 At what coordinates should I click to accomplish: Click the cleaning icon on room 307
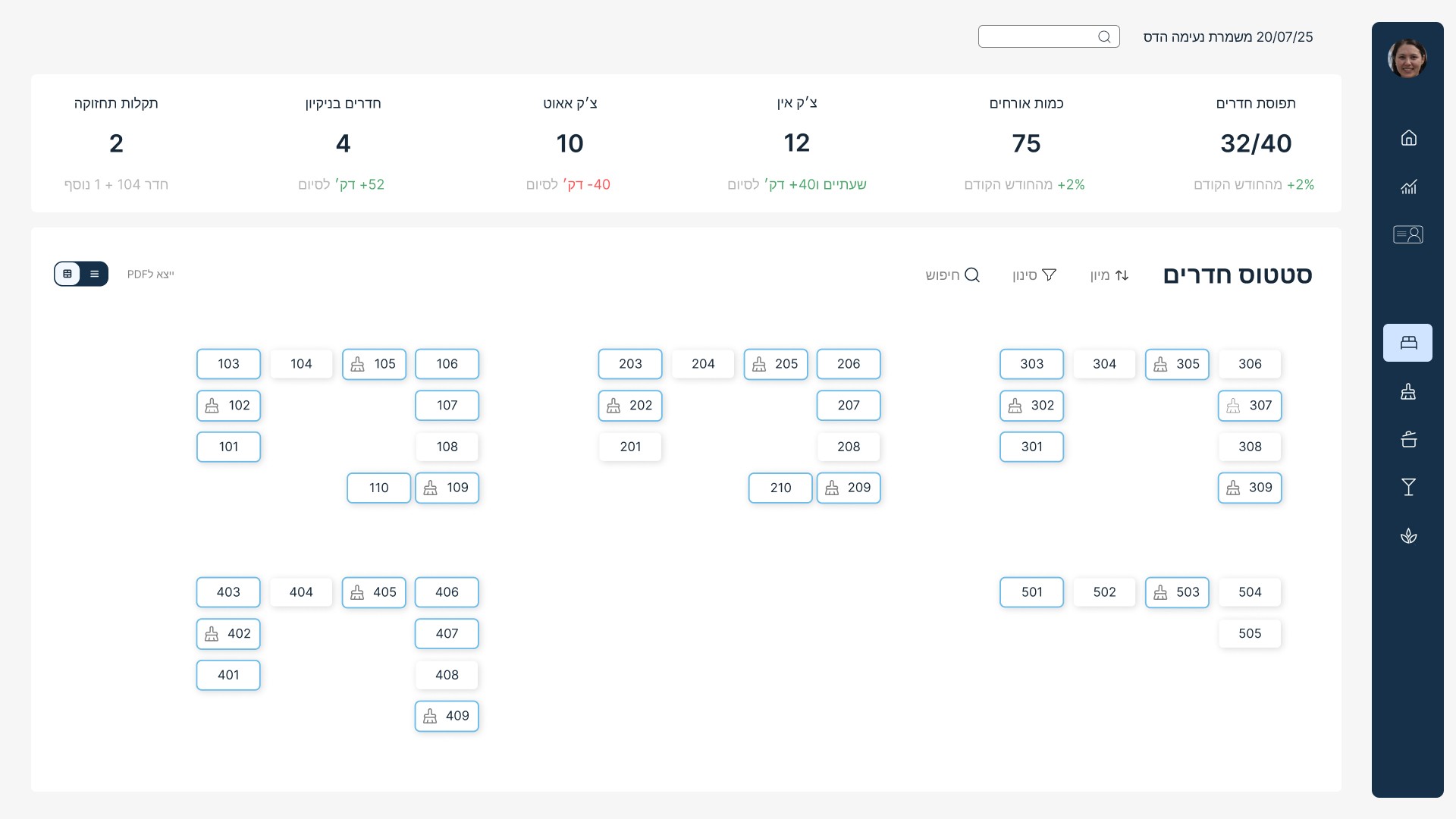point(1233,406)
